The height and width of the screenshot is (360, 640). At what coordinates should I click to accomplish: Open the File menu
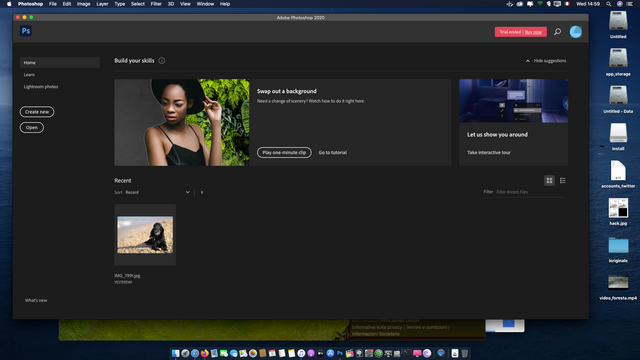pos(53,4)
